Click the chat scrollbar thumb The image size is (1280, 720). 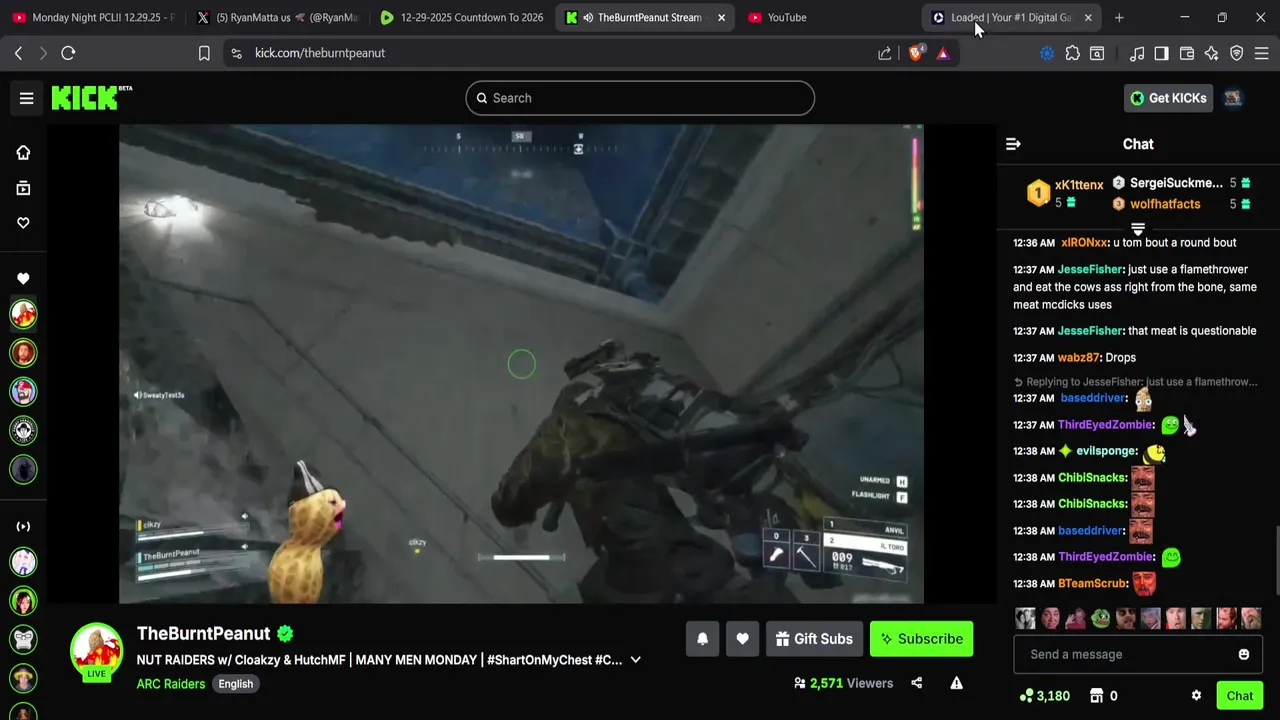pyautogui.click(x=1277, y=560)
